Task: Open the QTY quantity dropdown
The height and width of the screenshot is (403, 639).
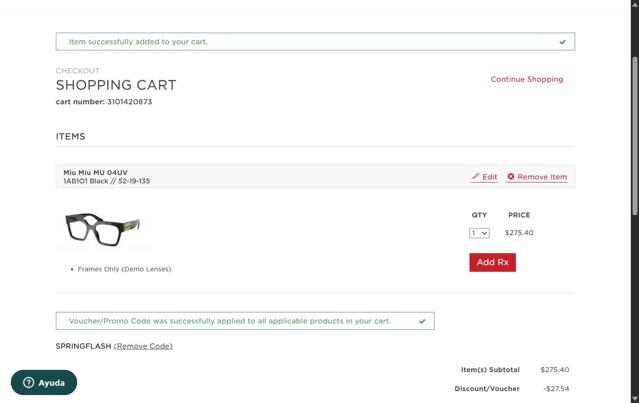Action: point(479,233)
